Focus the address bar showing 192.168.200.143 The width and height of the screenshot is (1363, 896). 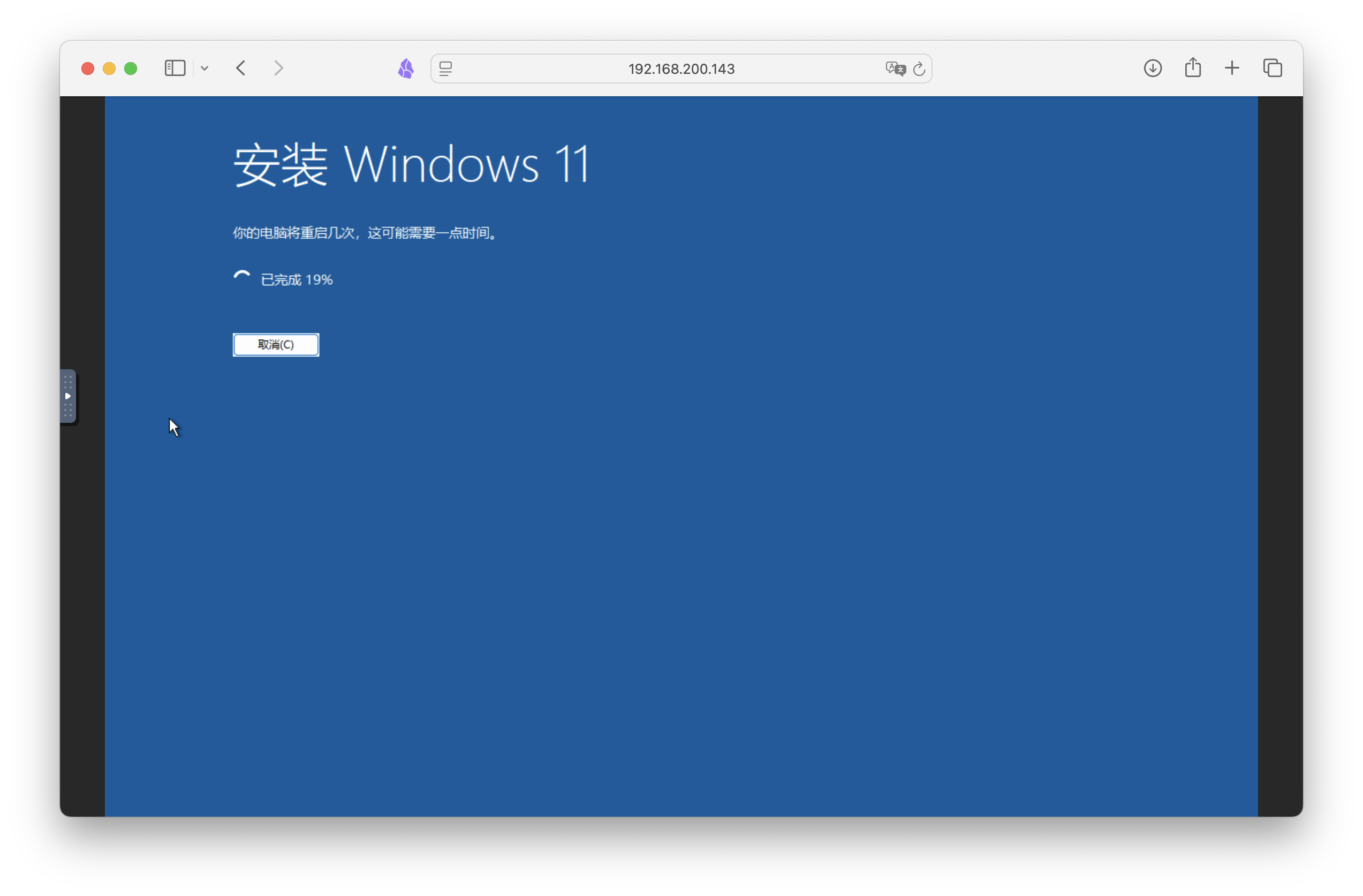click(x=681, y=69)
